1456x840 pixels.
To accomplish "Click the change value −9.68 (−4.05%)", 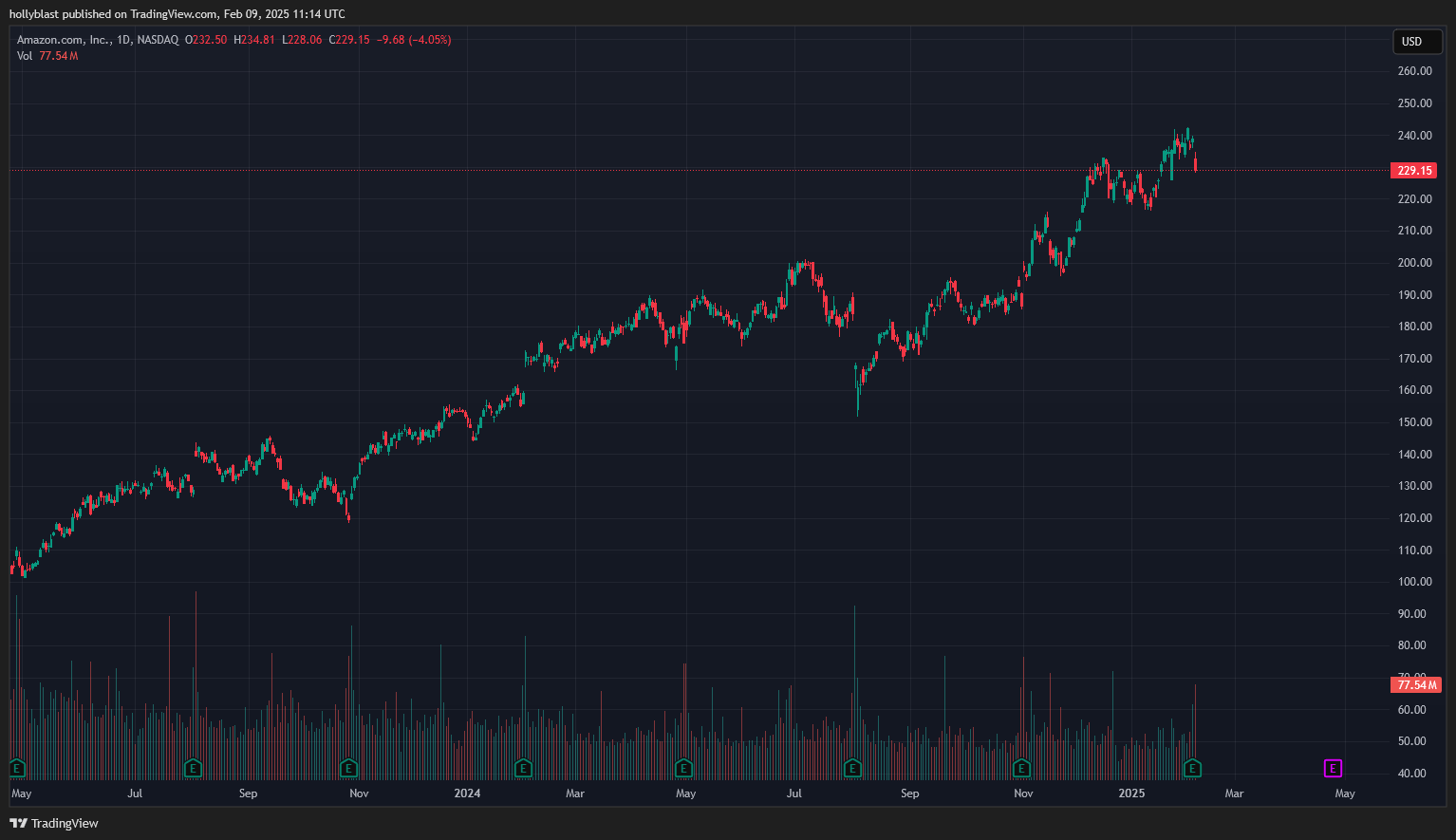I will pos(414,40).
